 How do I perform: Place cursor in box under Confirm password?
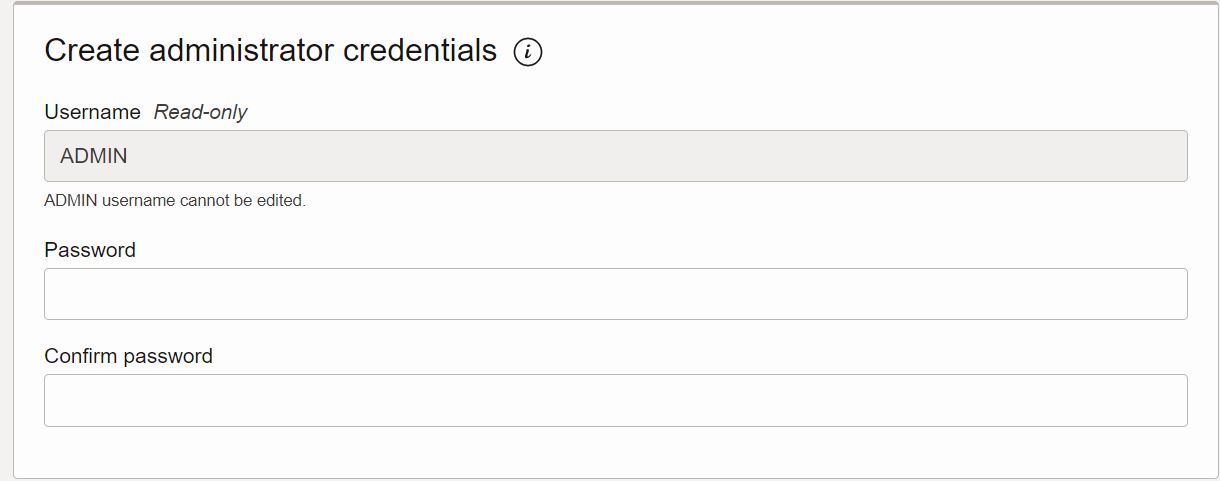616,400
